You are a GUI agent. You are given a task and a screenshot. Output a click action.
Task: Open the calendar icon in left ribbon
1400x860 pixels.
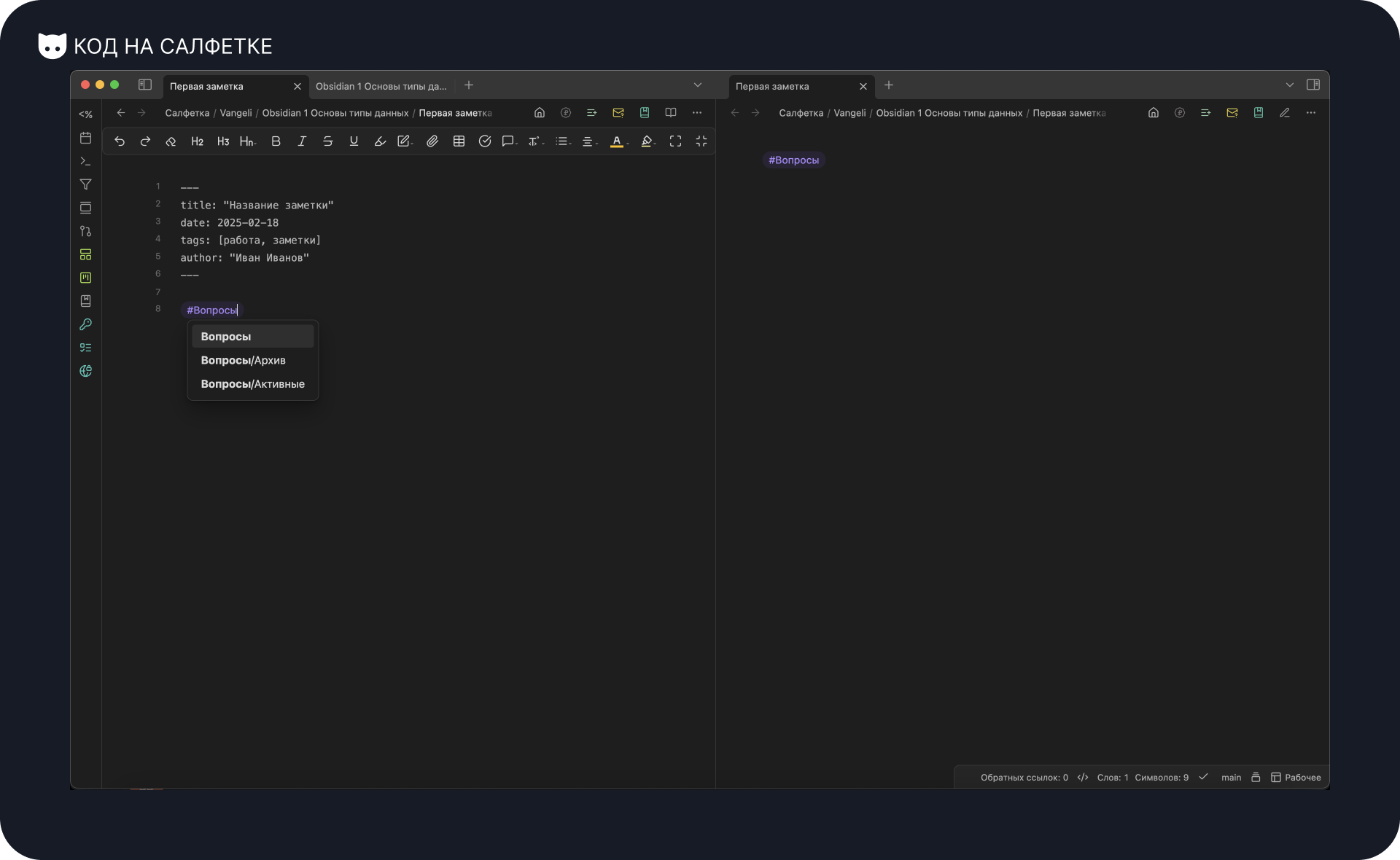pos(85,138)
